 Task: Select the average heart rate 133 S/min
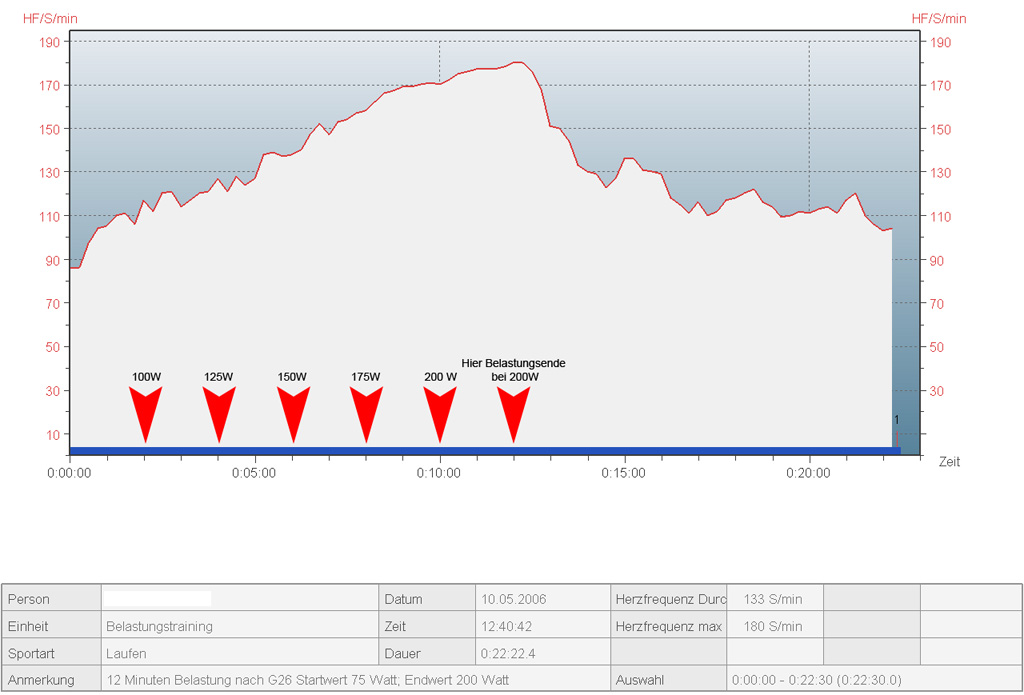773,599
